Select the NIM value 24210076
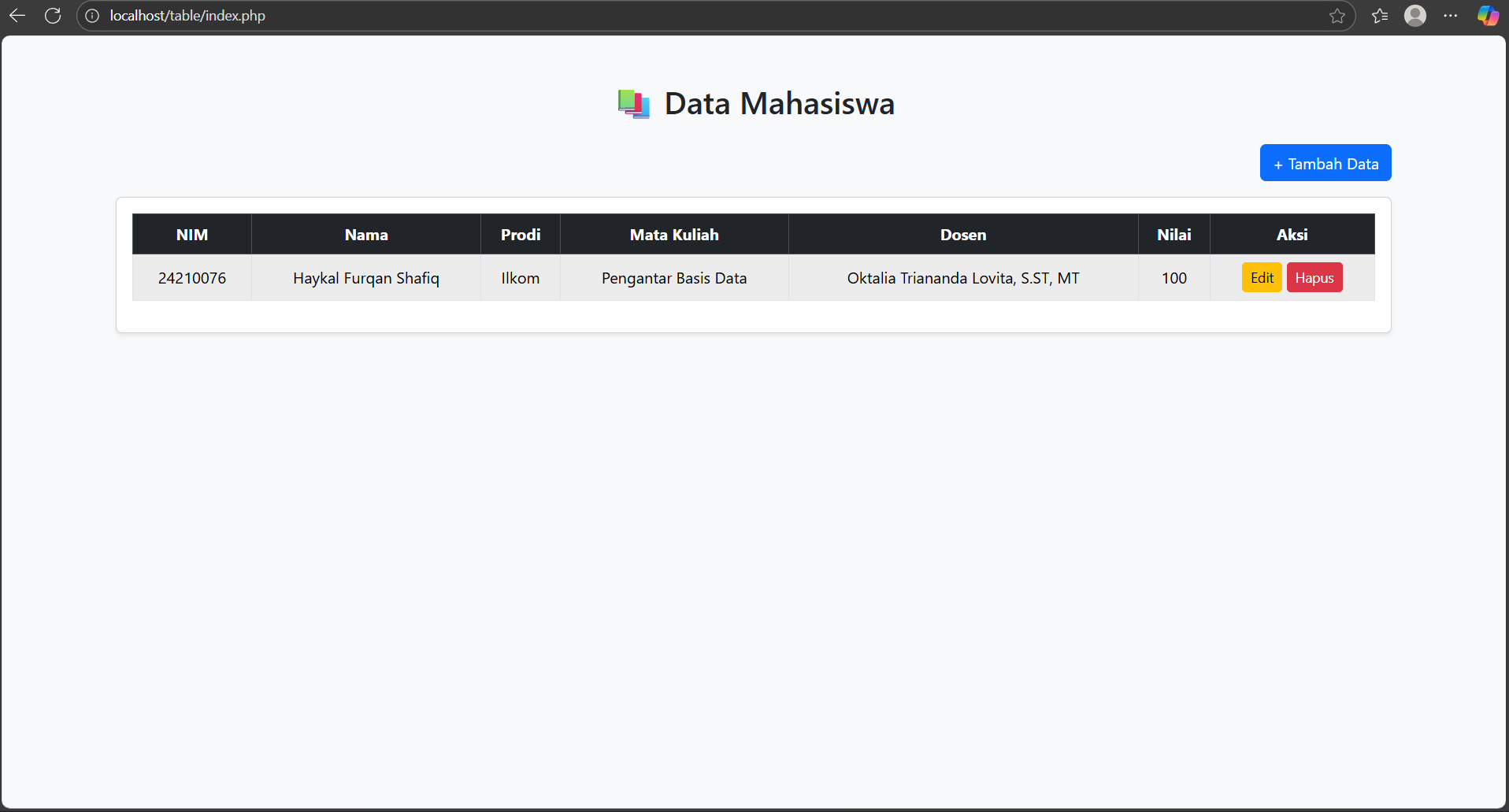Screen dimensions: 1509x812 click(x=192, y=278)
